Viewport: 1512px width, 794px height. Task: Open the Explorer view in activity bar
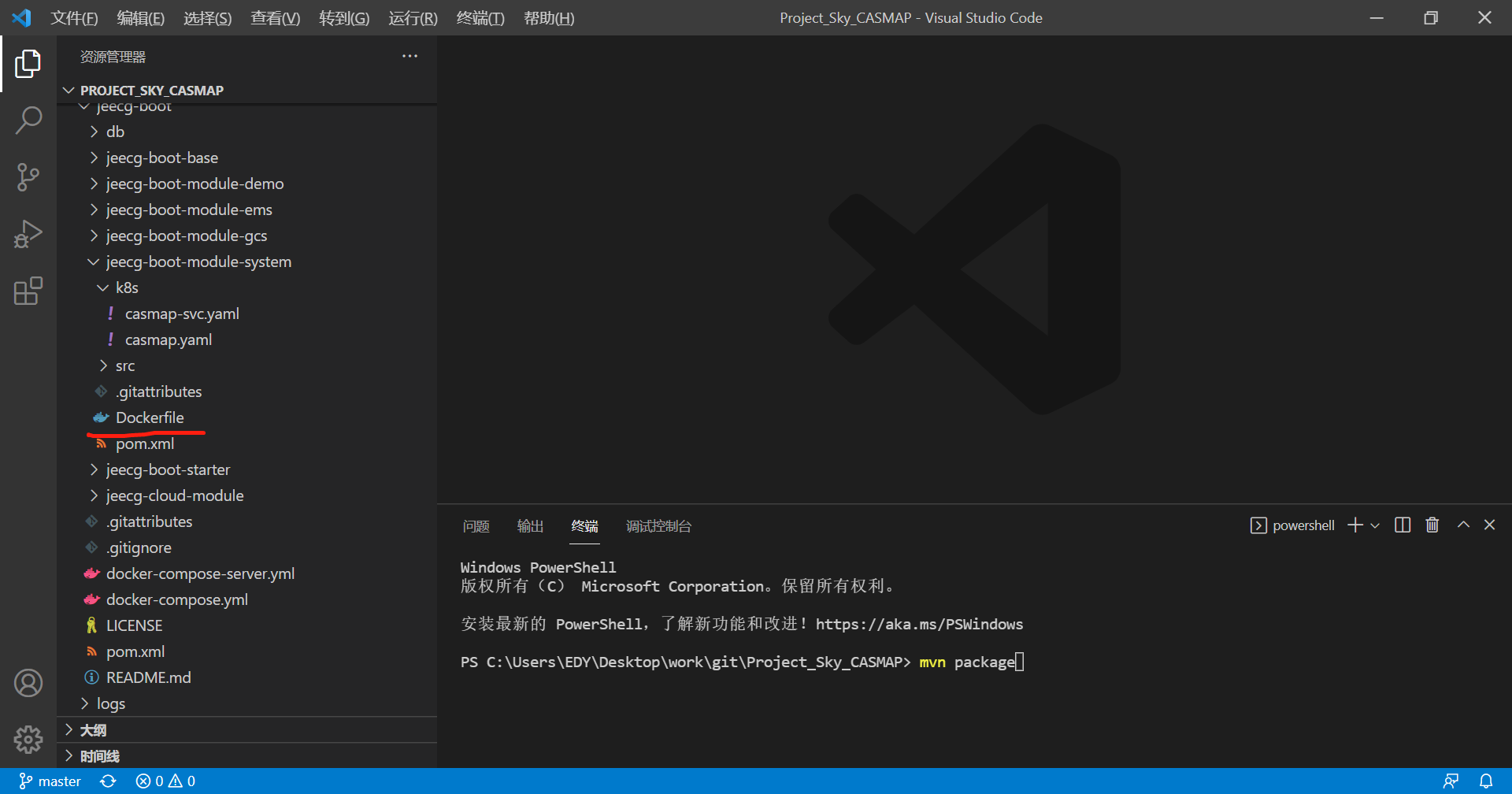(28, 64)
